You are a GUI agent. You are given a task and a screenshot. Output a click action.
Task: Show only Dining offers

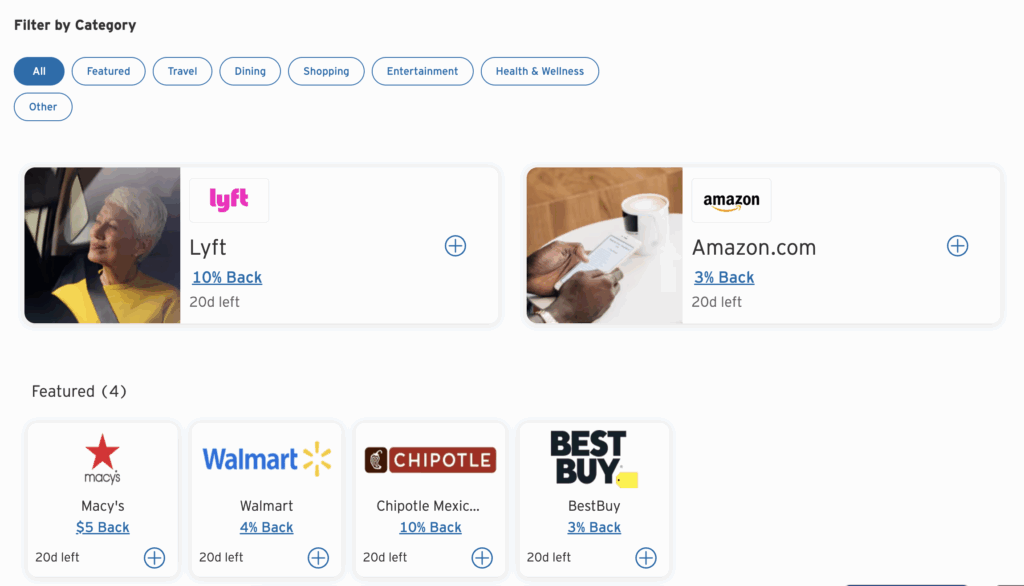[x=250, y=71]
